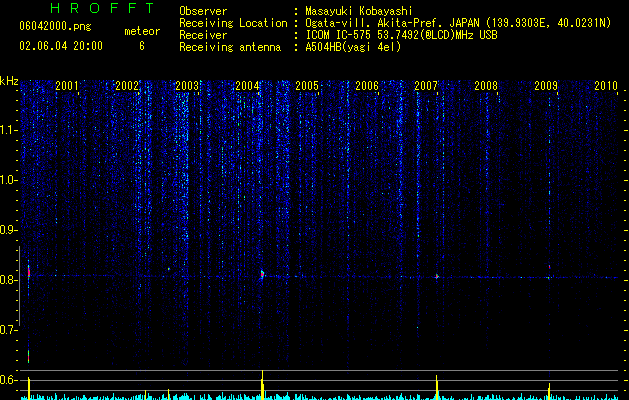Click the meteor count value 6

click(142, 46)
